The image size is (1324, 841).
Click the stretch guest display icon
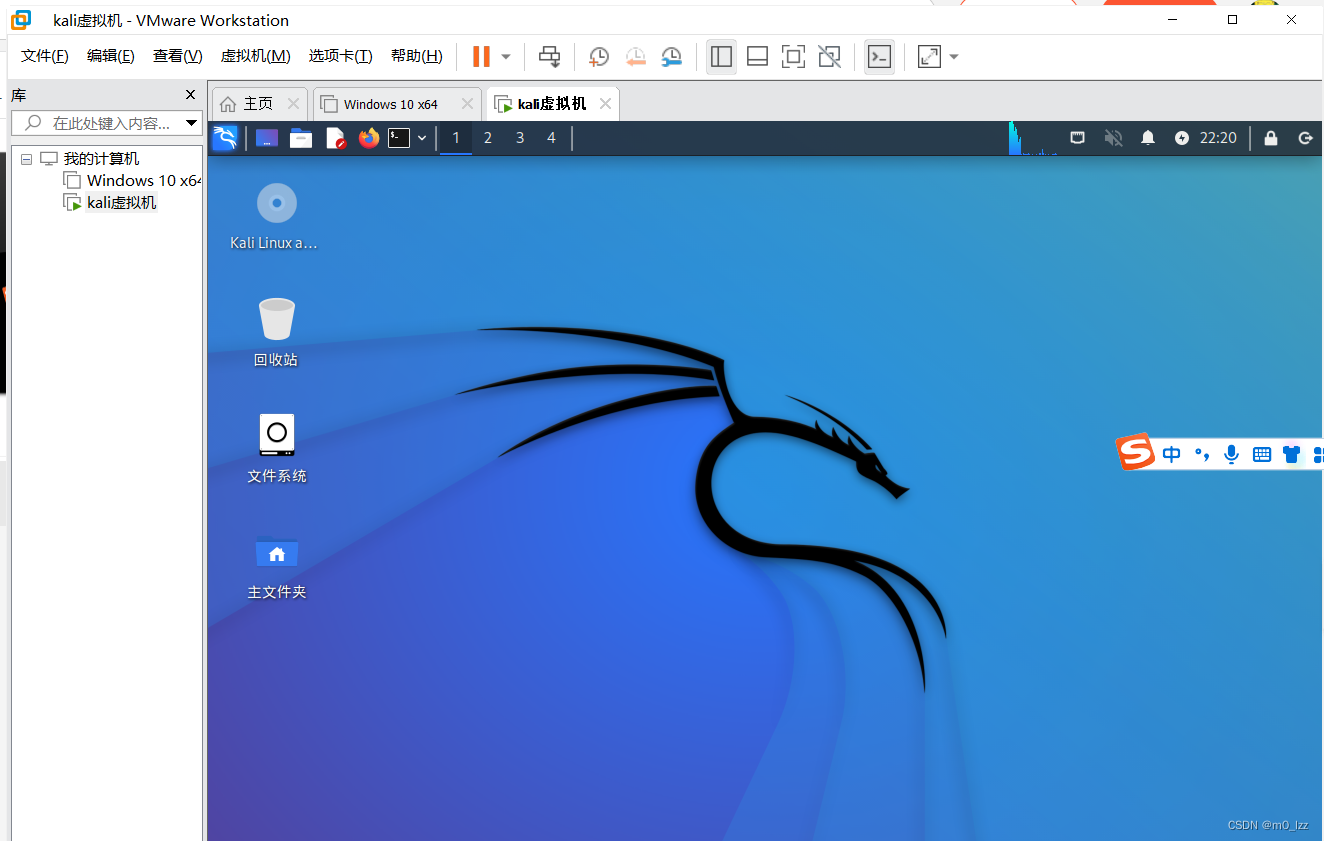click(929, 57)
